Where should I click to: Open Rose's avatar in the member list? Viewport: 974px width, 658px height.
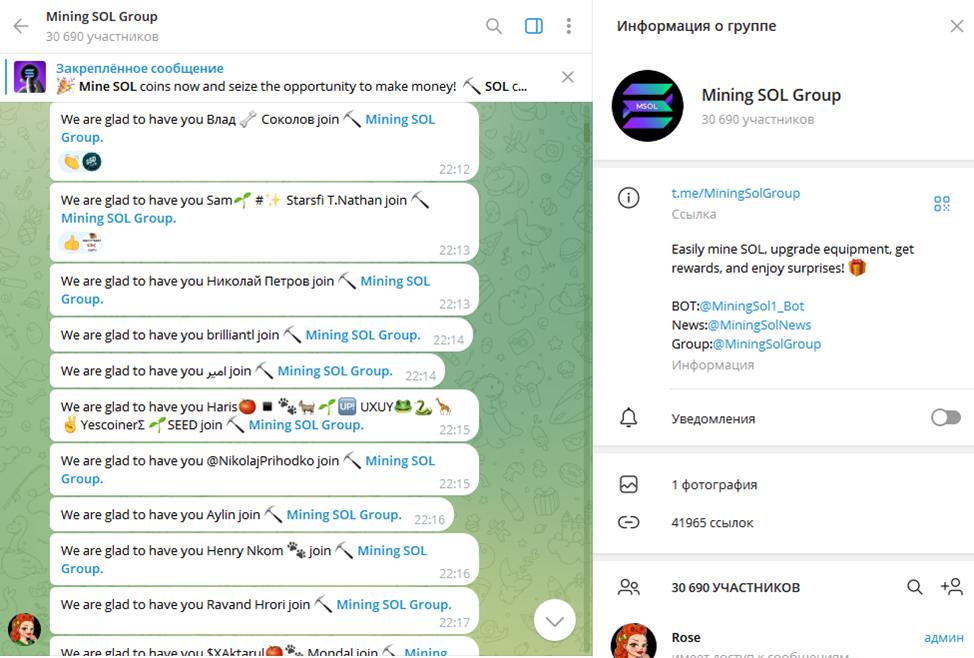pos(634,641)
